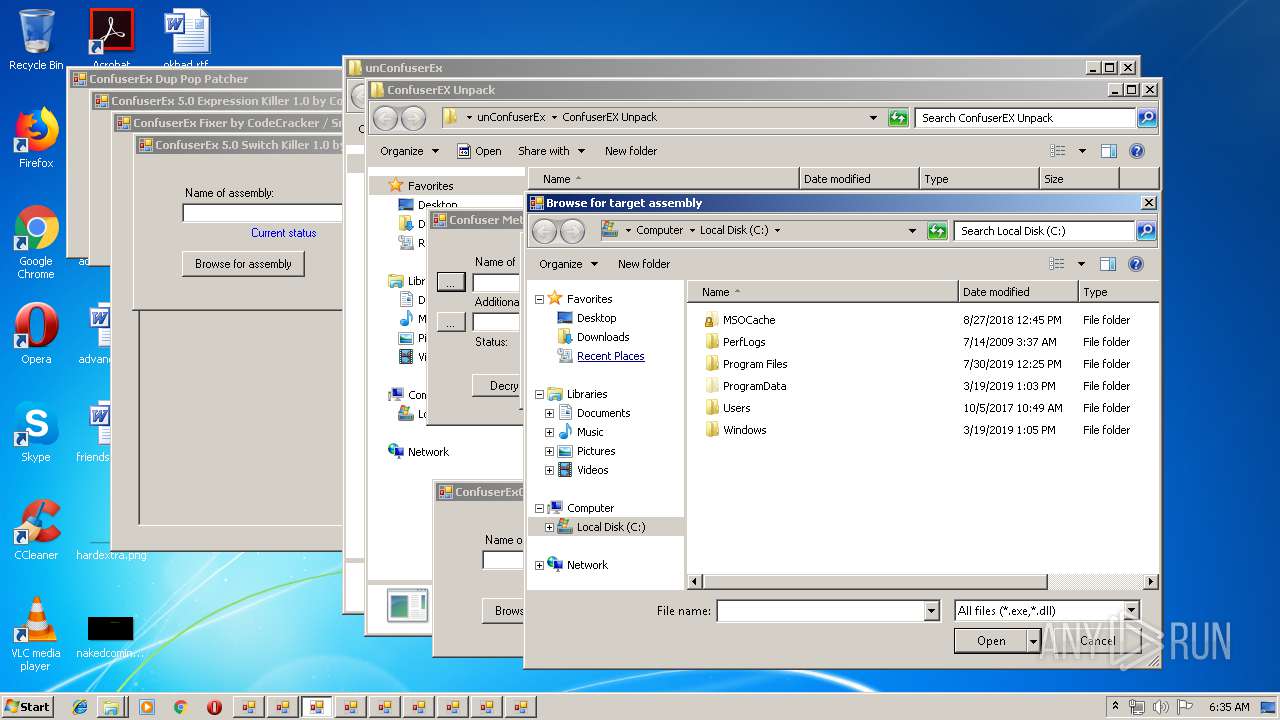Open help in ConfuserEX Unpack window
This screenshot has width=1280, height=720.
pos(1136,151)
